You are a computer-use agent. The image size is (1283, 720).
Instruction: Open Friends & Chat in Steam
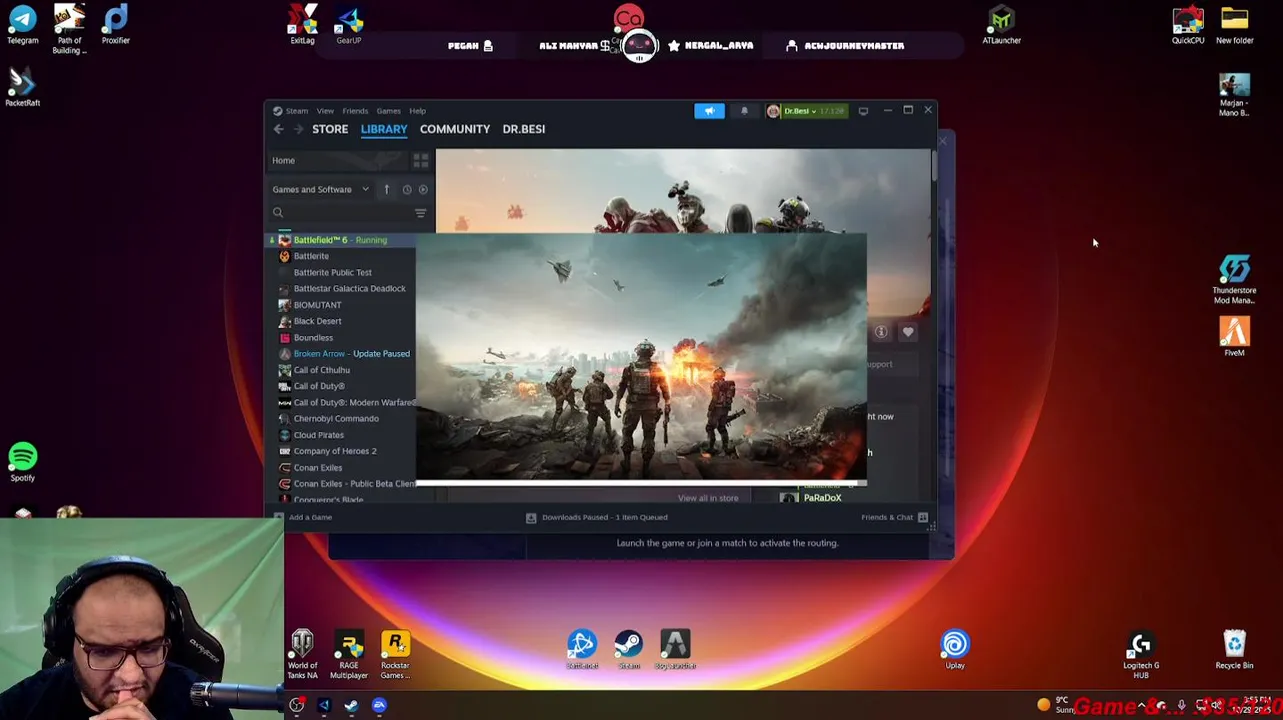tap(894, 517)
